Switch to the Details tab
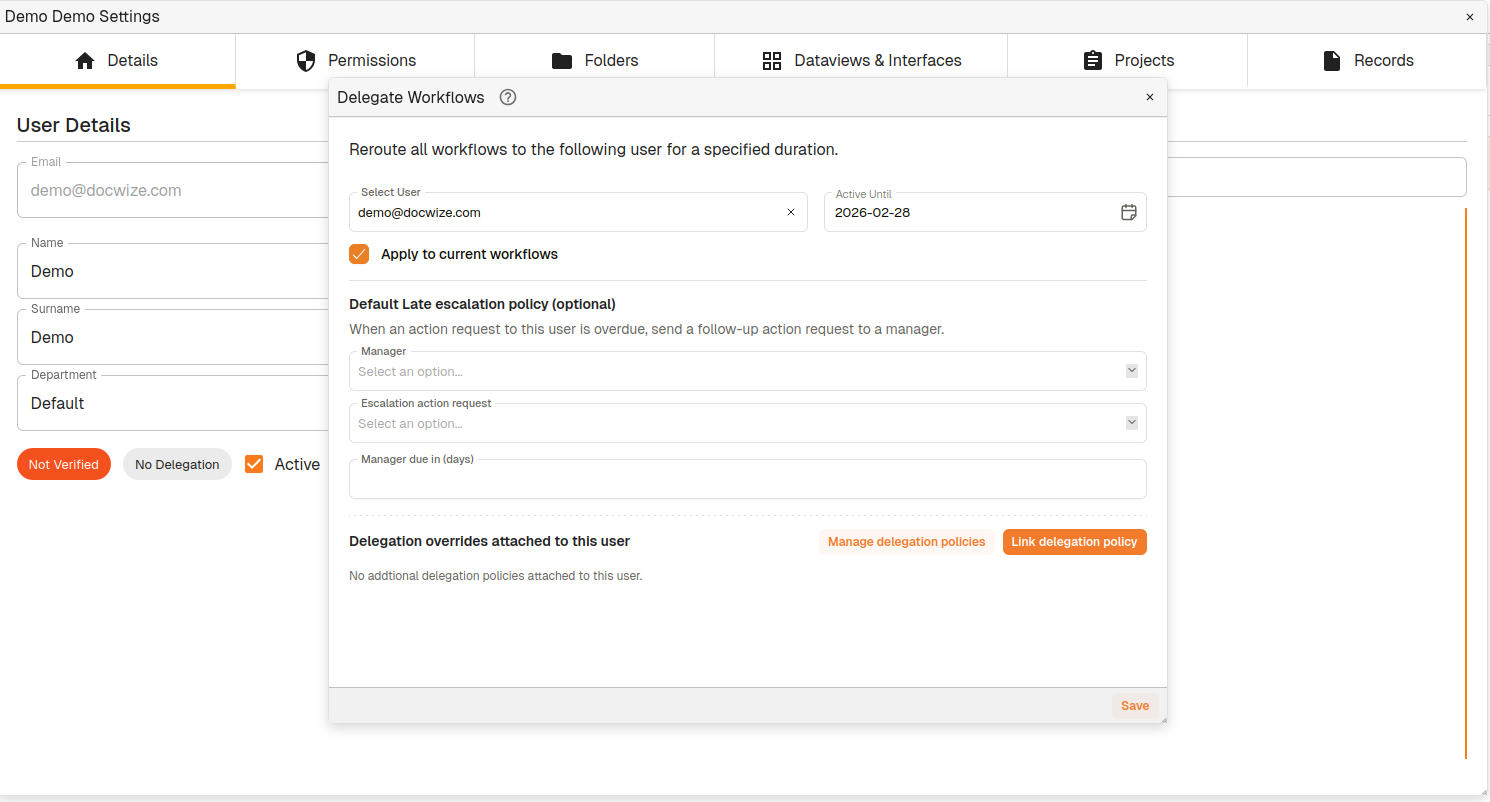The image size is (1490, 802). click(117, 61)
